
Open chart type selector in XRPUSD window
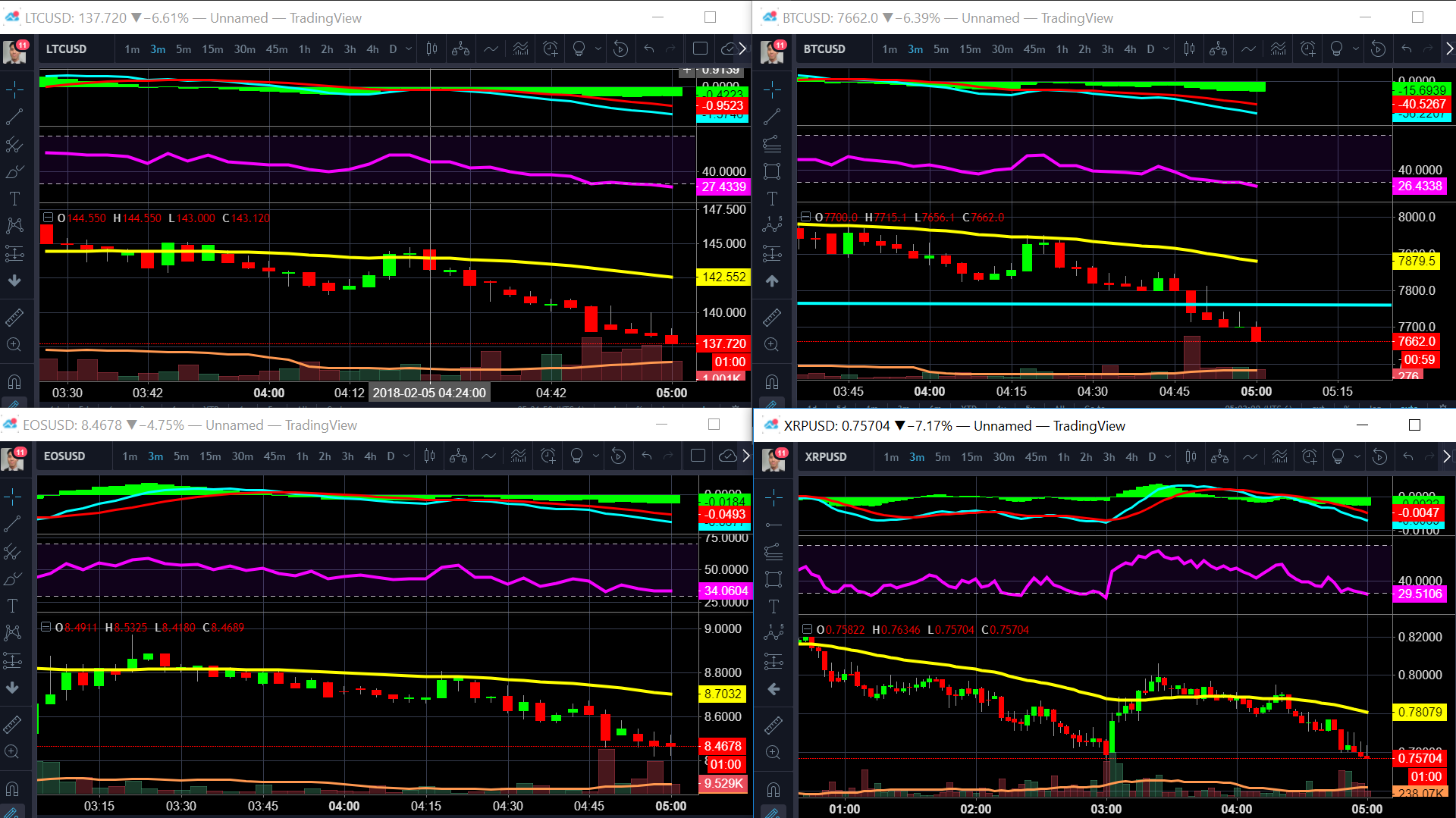click(x=1191, y=457)
